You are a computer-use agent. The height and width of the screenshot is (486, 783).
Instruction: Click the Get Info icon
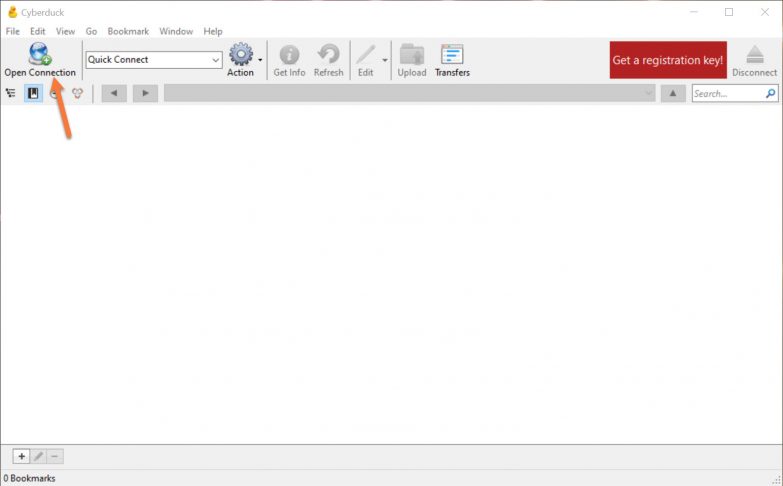[289, 55]
